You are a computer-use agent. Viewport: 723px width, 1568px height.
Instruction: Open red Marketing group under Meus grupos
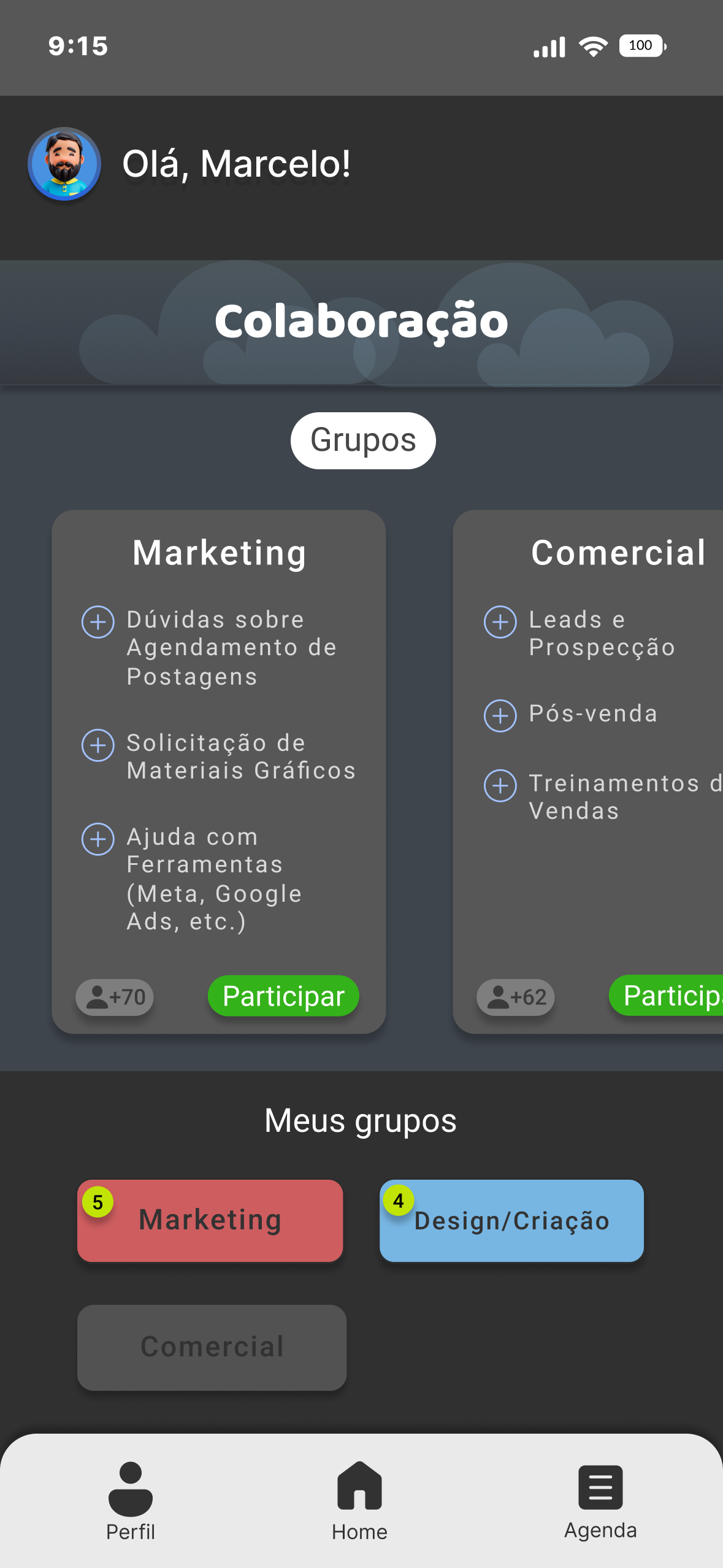(x=210, y=1221)
